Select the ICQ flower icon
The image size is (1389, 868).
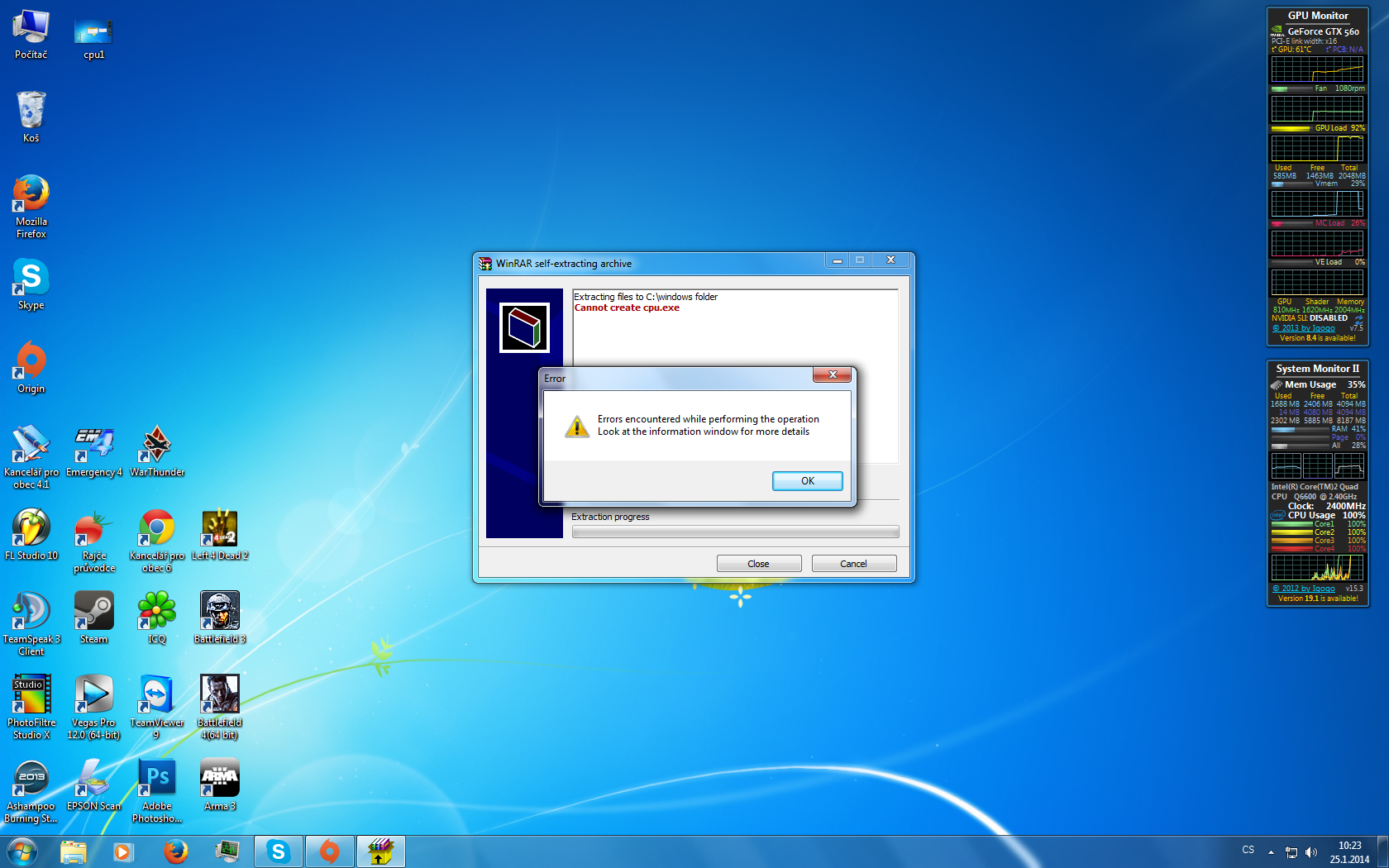coord(156,618)
